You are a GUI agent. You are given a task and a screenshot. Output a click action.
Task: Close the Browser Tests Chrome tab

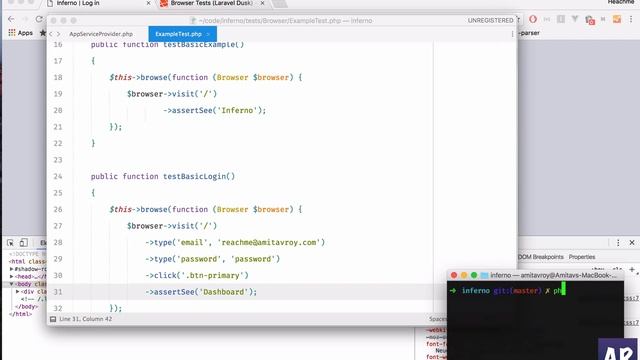(262, 3)
